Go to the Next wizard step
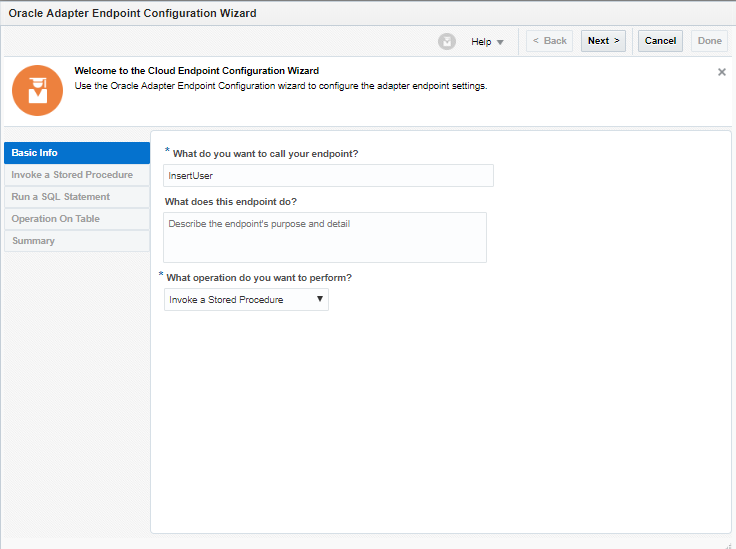 point(603,41)
